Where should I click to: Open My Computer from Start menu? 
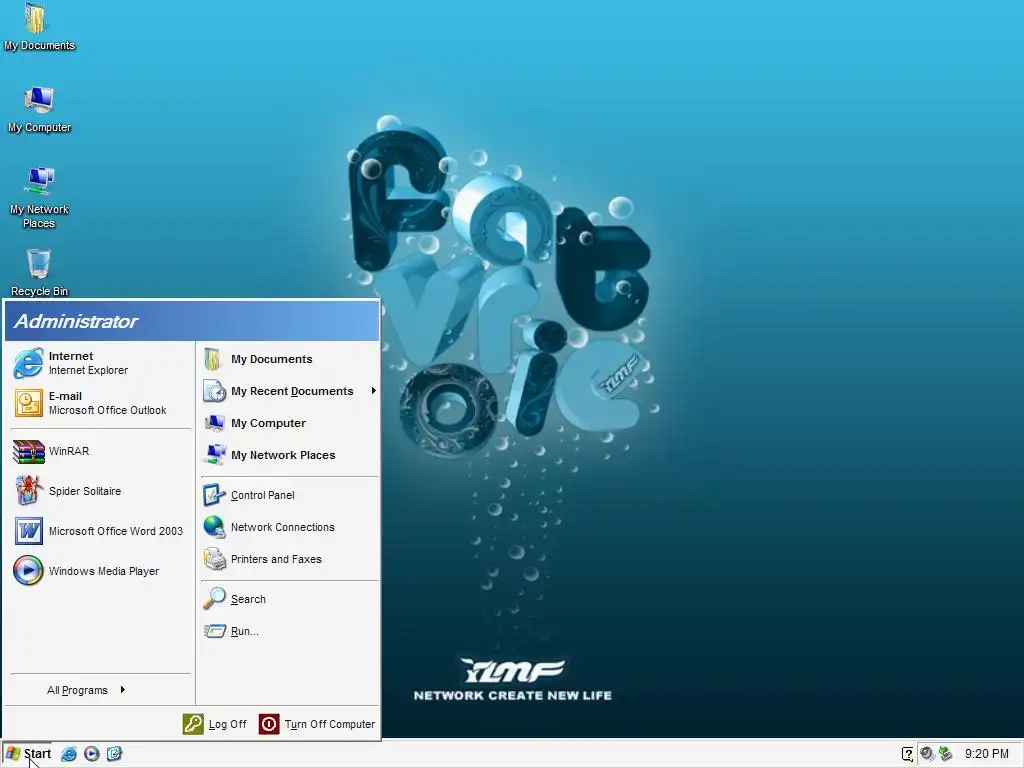coord(289,423)
